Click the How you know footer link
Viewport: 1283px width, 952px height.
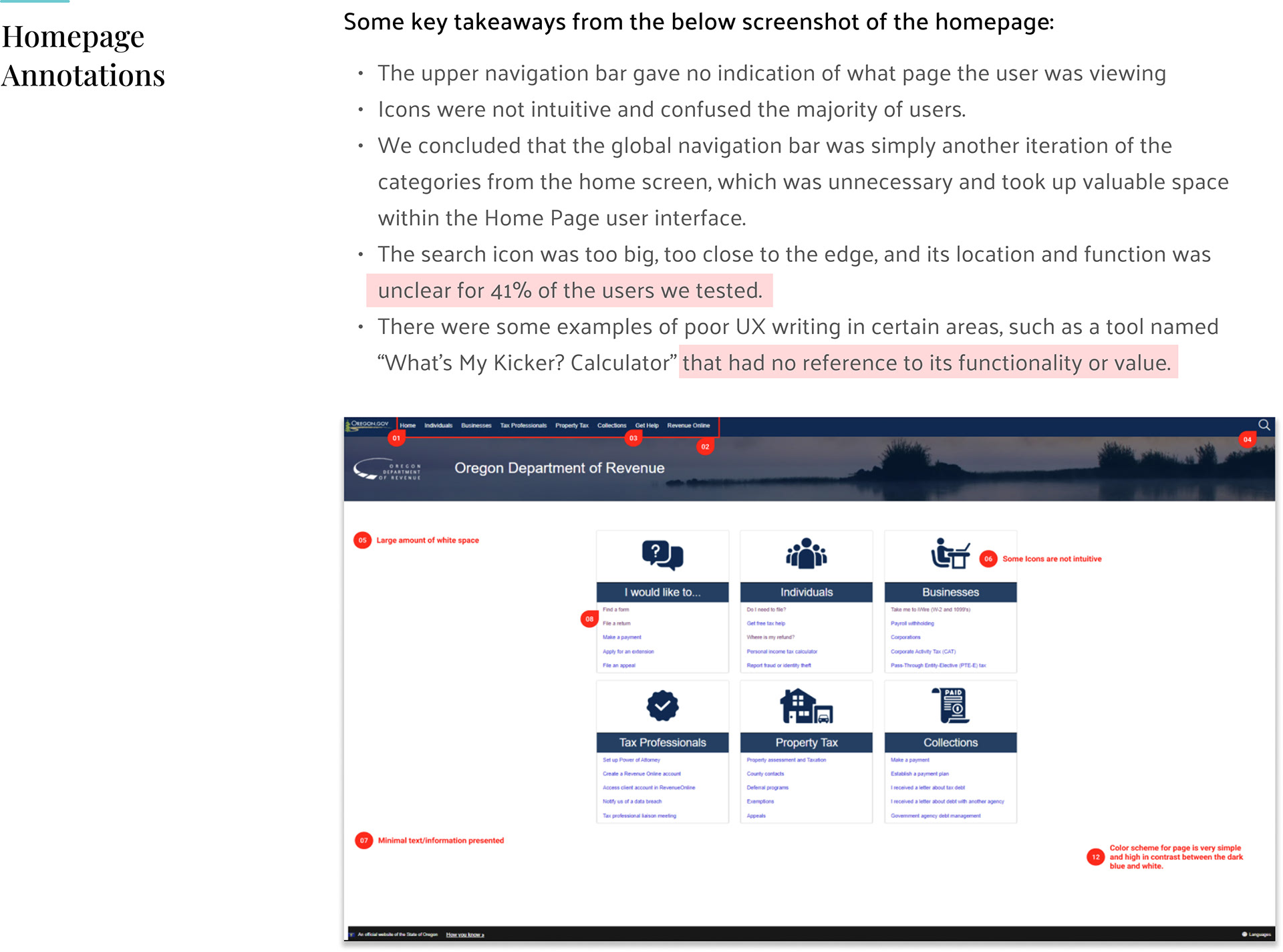464,935
